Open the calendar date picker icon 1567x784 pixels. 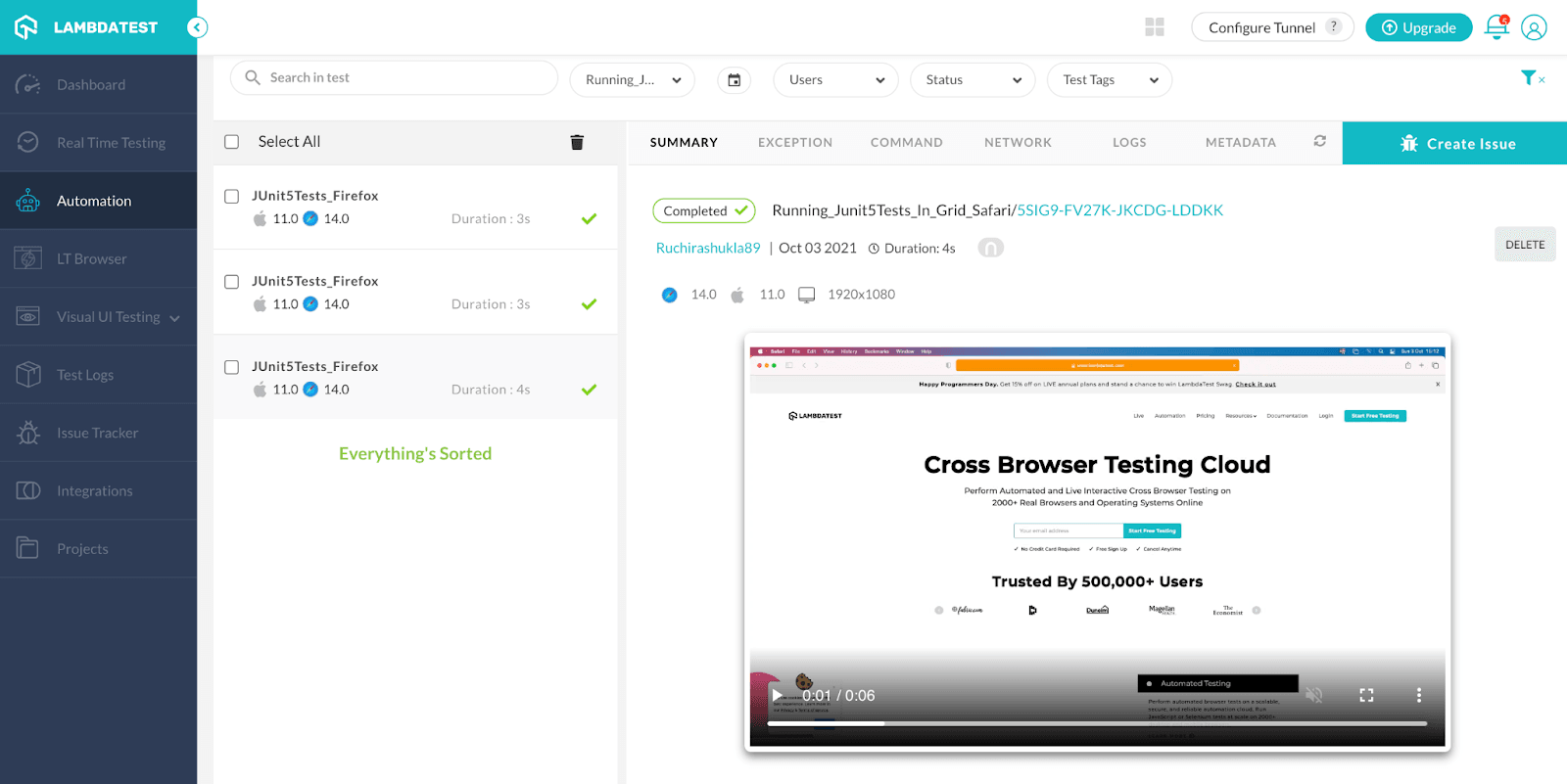tap(734, 80)
